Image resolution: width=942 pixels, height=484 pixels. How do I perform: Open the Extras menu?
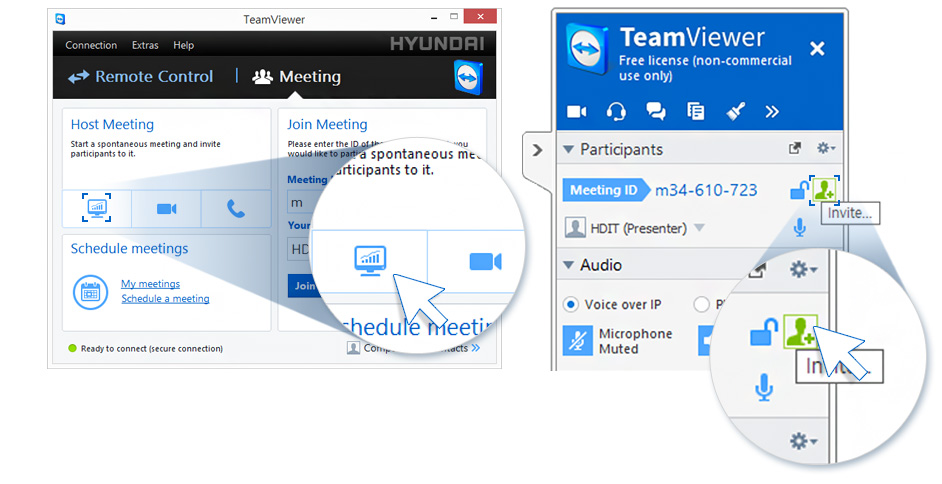145,45
